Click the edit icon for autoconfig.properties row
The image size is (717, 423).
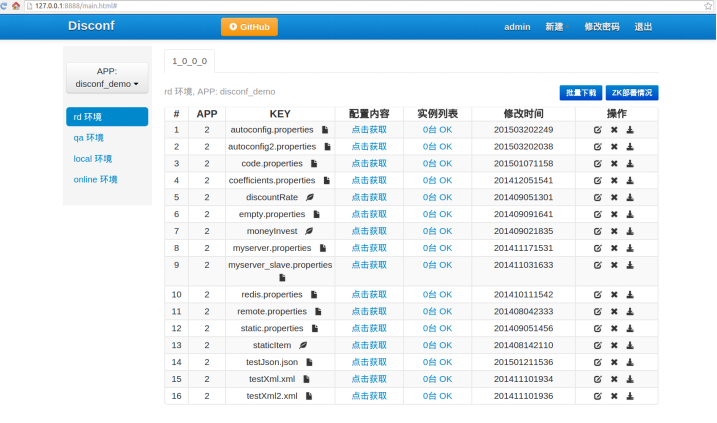click(597, 130)
